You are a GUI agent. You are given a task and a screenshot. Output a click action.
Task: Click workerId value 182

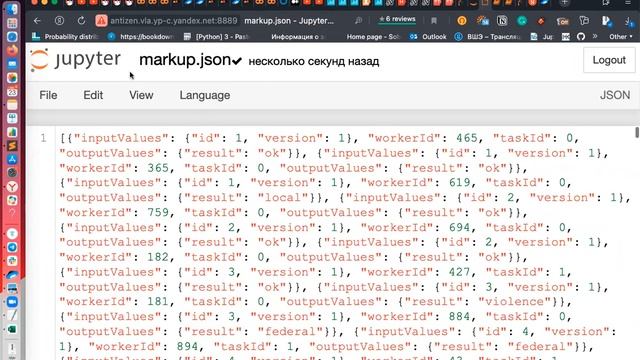(158, 257)
